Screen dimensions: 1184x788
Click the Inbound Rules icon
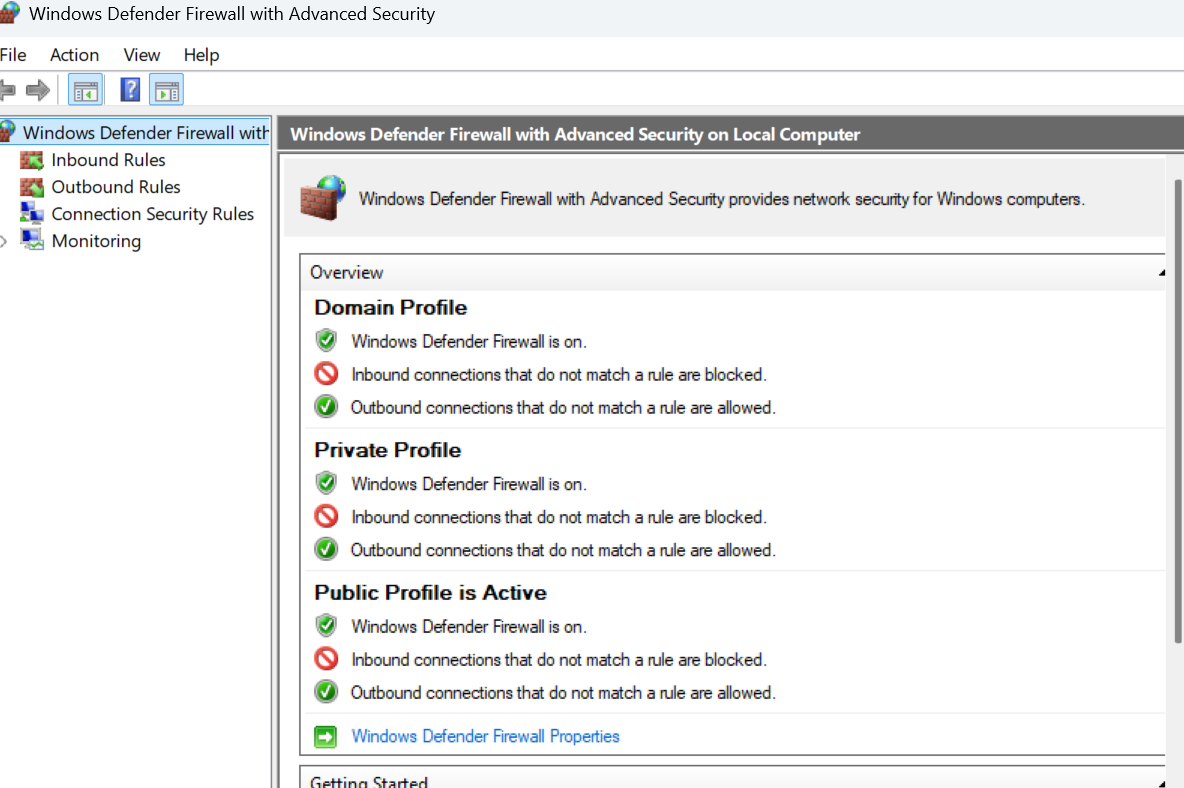click(x=32, y=160)
